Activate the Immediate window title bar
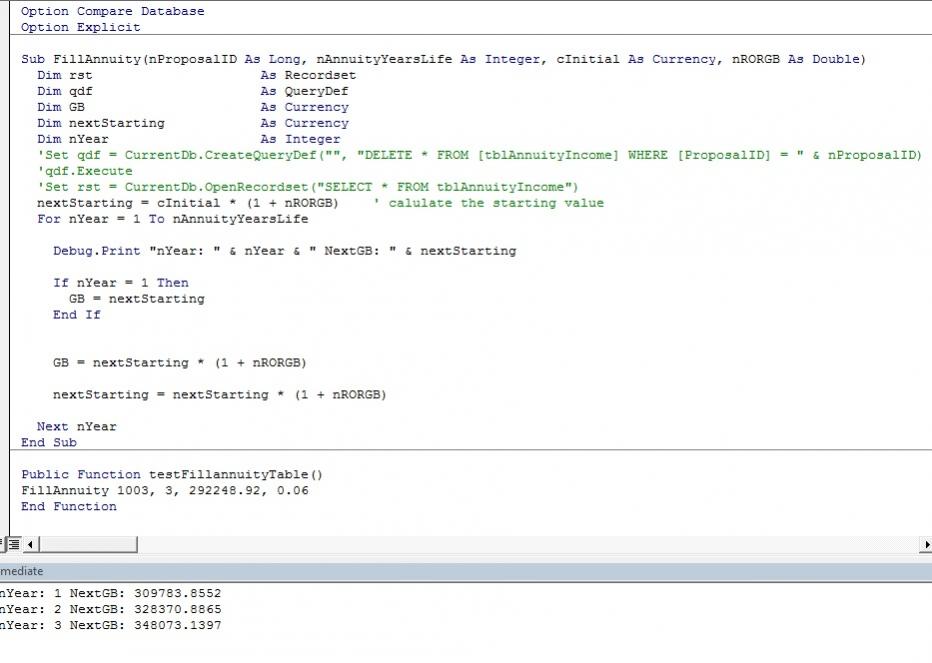This screenshot has width=932, height=663. (466, 571)
